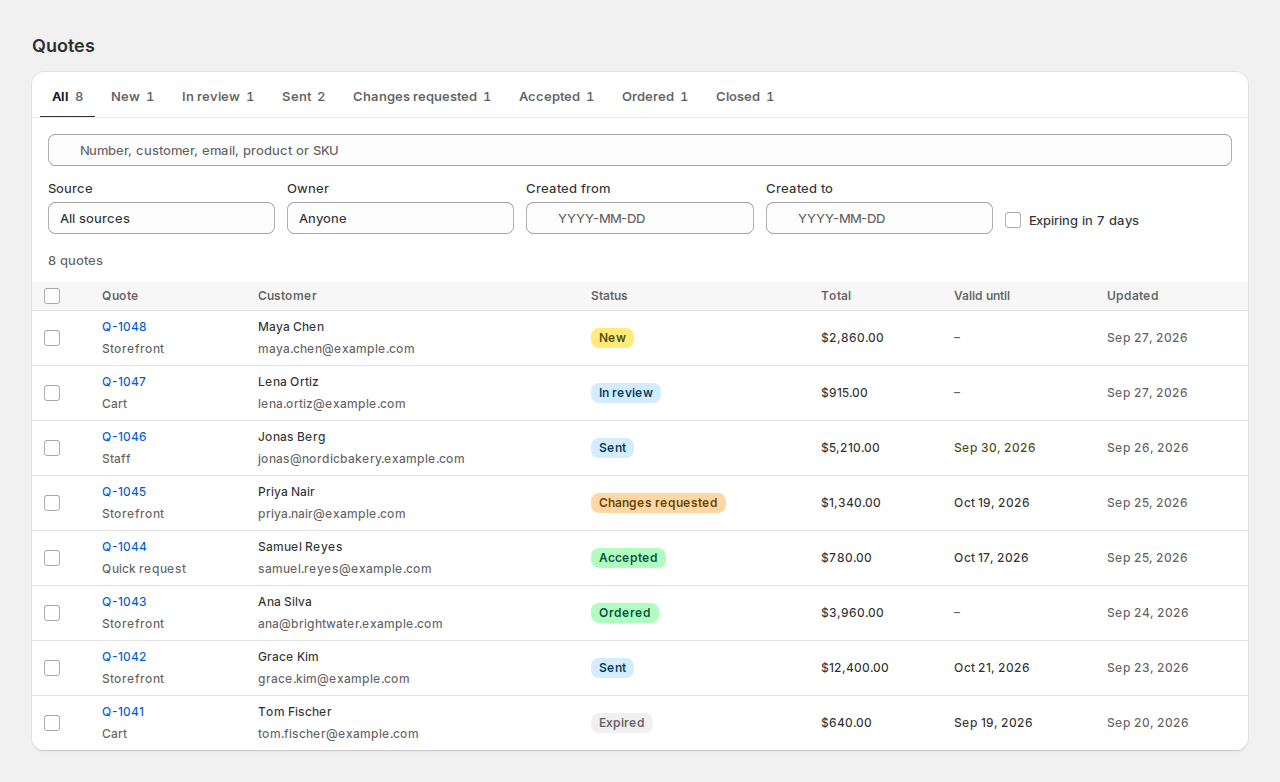The image size is (1280, 782).
Task: Click customer name Priya Nair
Action: 286,492
